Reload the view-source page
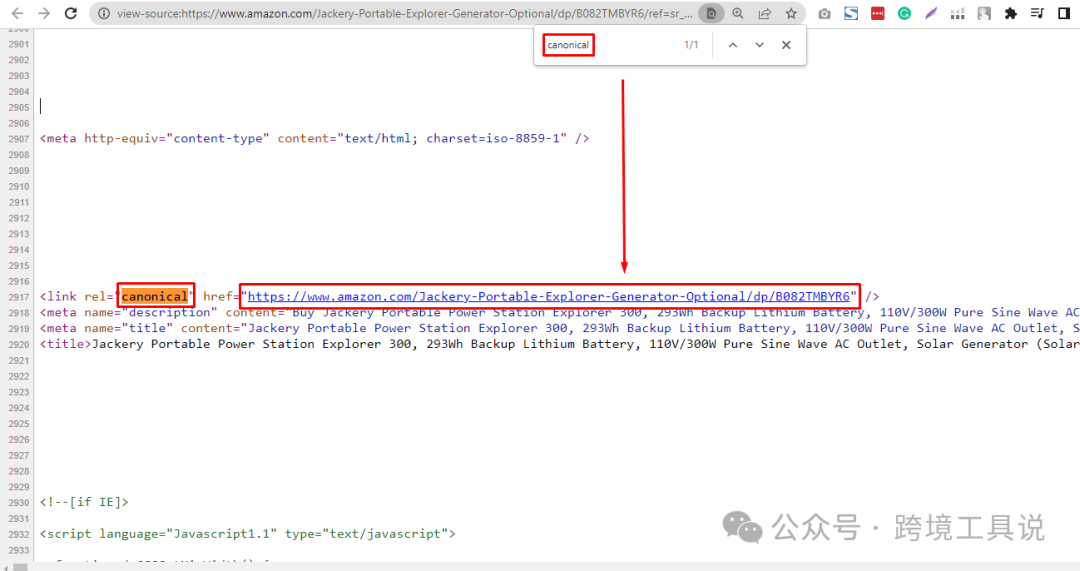The height and width of the screenshot is (571, 1080). click(x=71, y=13)
